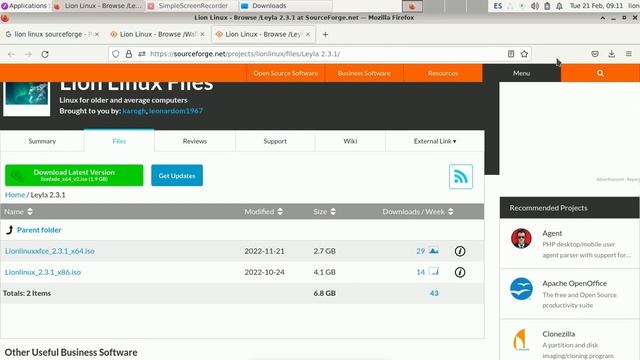The width and height of the screenshot is (640, 360).
Task: Open the Pocket save icon
Action: (595, 54)
